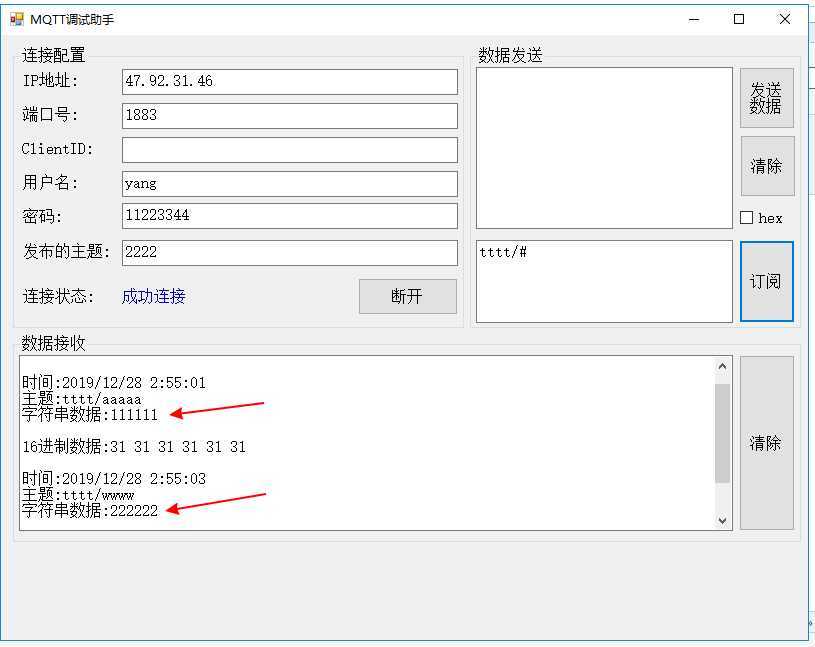Click the 数据接收 group label
Viewport: 815px width, 647px height.
tap(53, 342)
